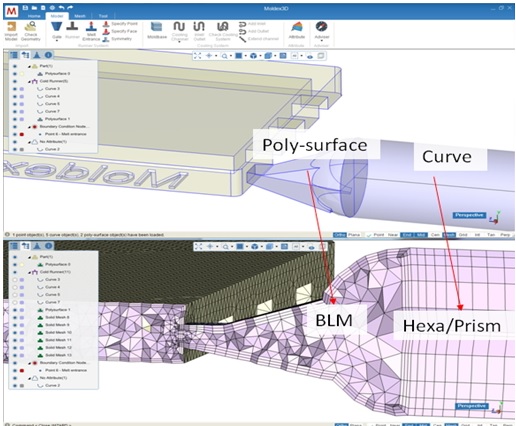The image size is (516, 426).
Task: Hide Solid Mesh 12 with its eye icon
Action: click(x=15, y=348)
